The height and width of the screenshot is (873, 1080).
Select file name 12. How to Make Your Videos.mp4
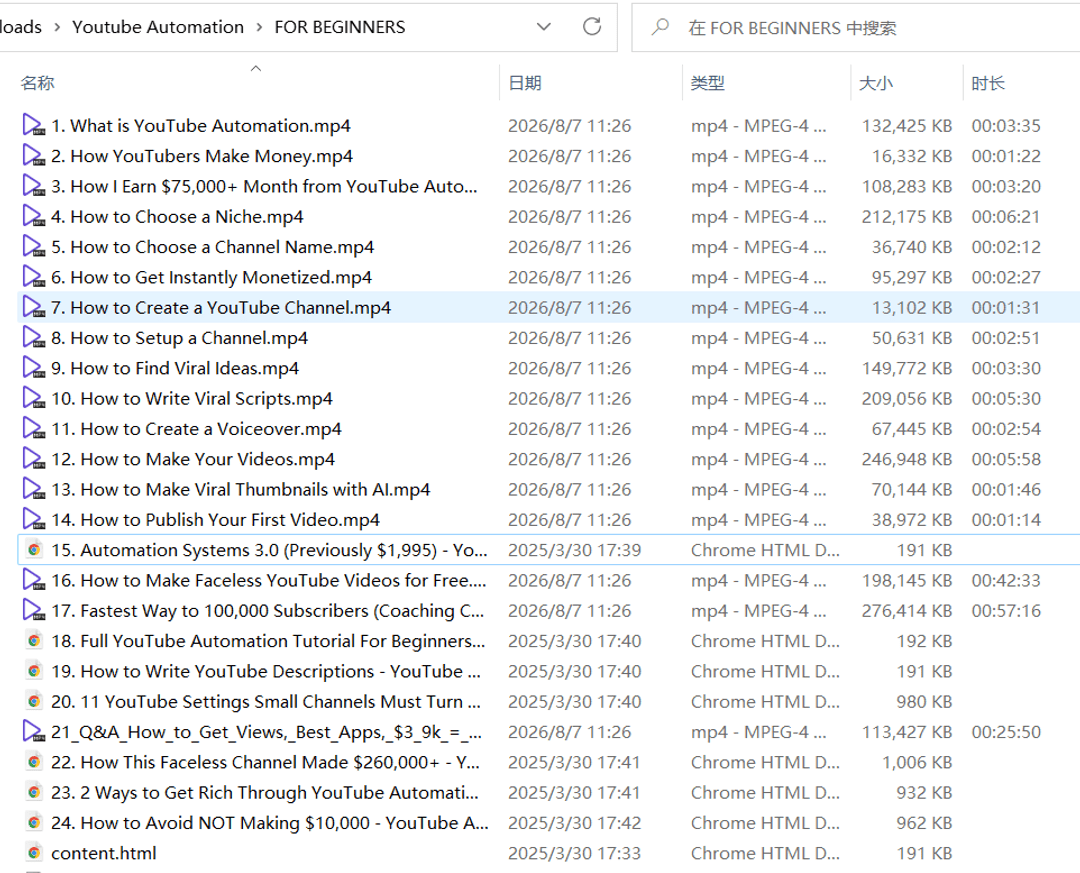click(x=193, y=459)
